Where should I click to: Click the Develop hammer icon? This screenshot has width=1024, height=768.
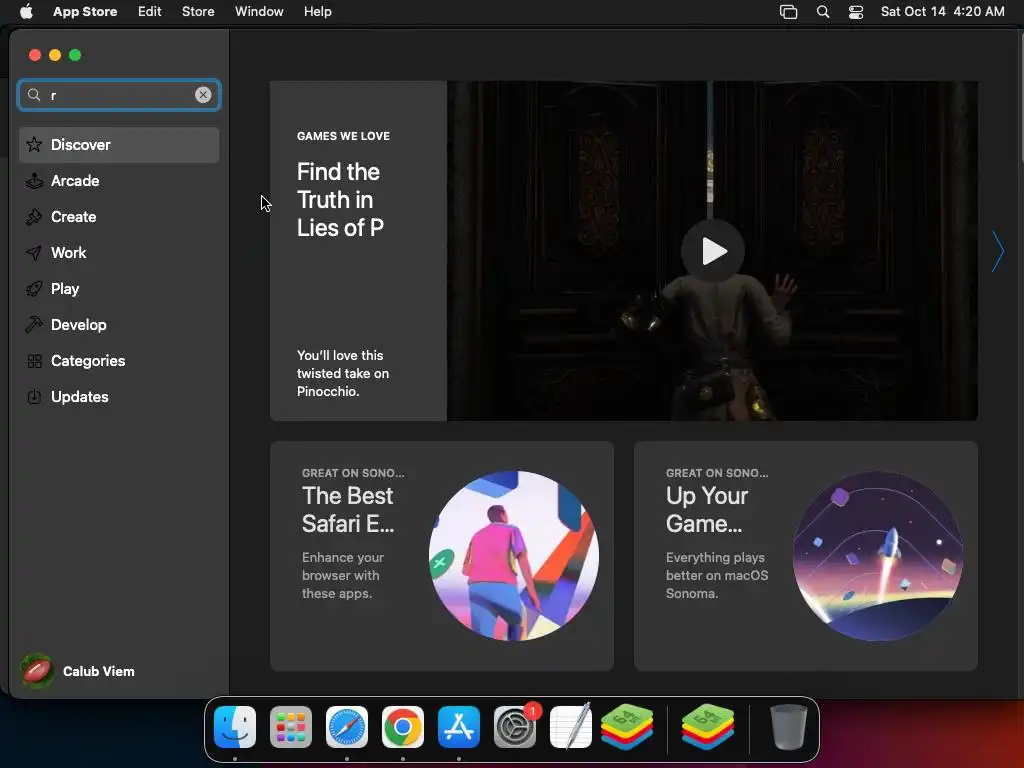[34, 325]
